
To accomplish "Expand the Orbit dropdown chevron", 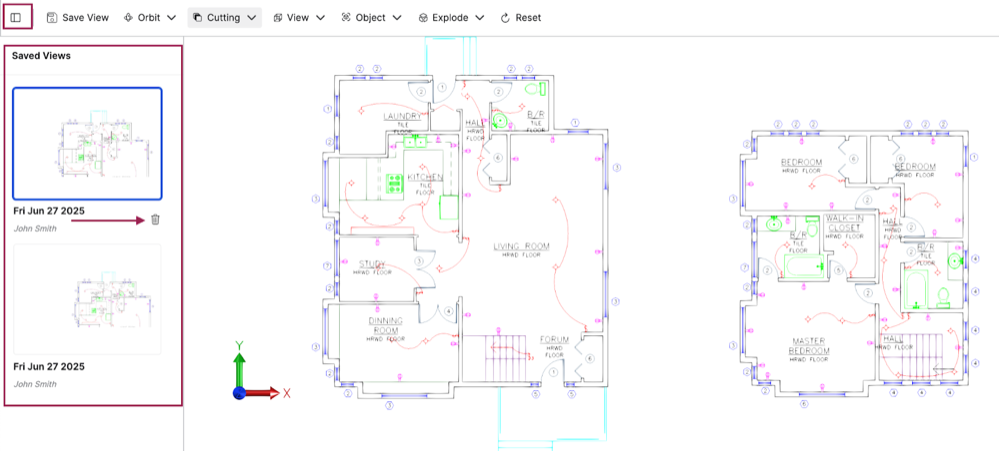I will 171,18.
